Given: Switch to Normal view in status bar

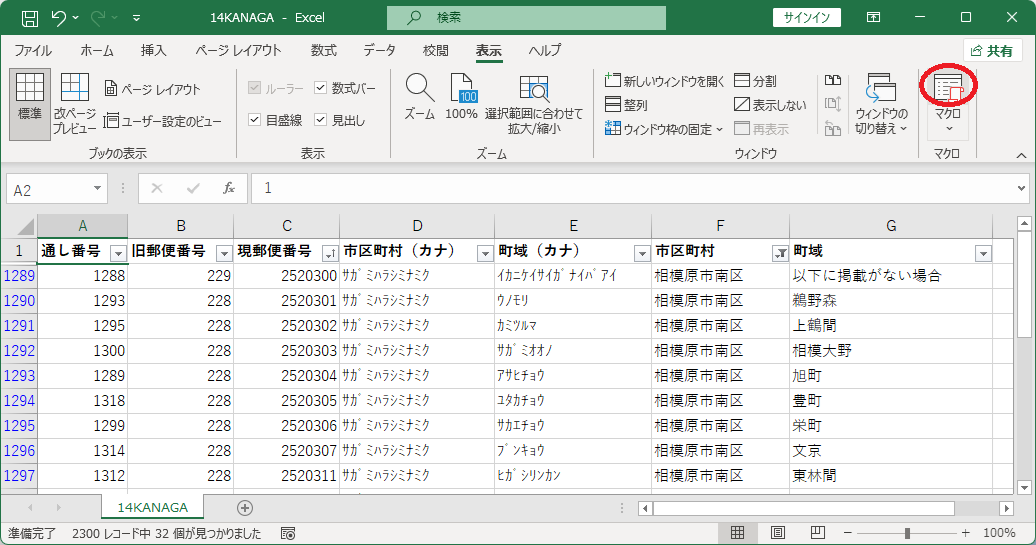Looking at the screenshot, I should [x=737, y=532].
